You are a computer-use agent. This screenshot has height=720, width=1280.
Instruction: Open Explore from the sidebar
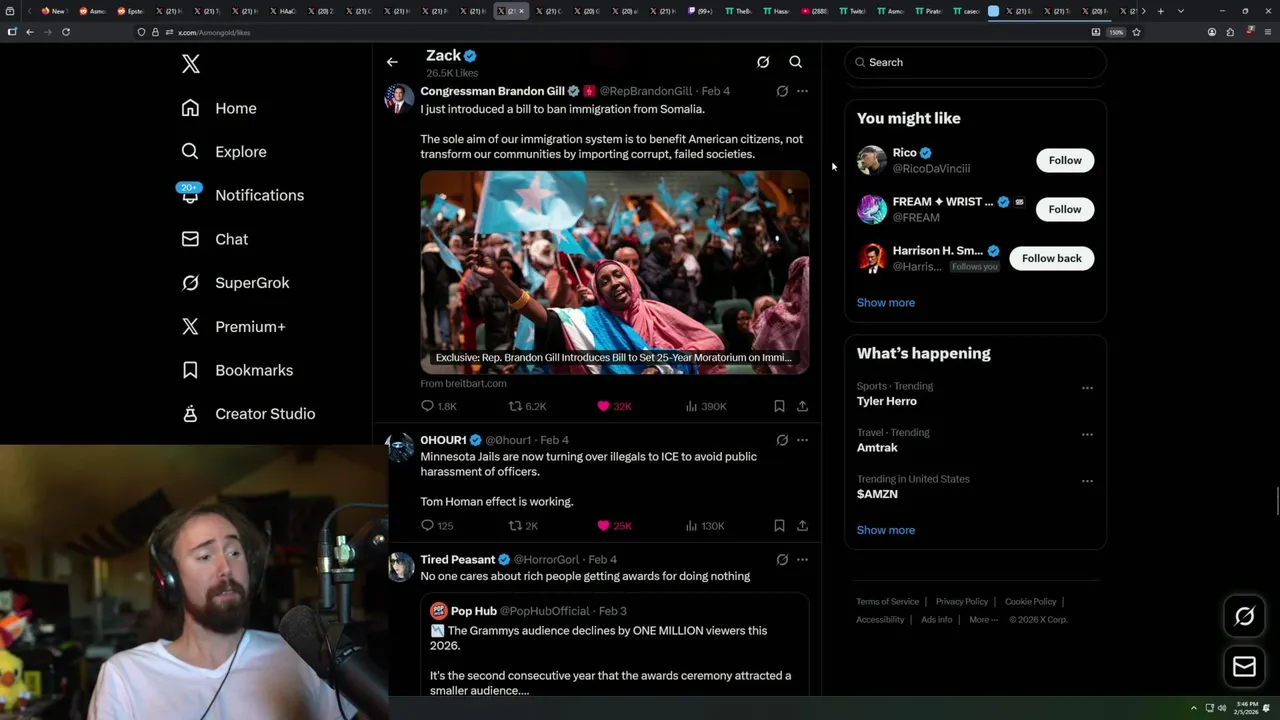click(224, 152)
